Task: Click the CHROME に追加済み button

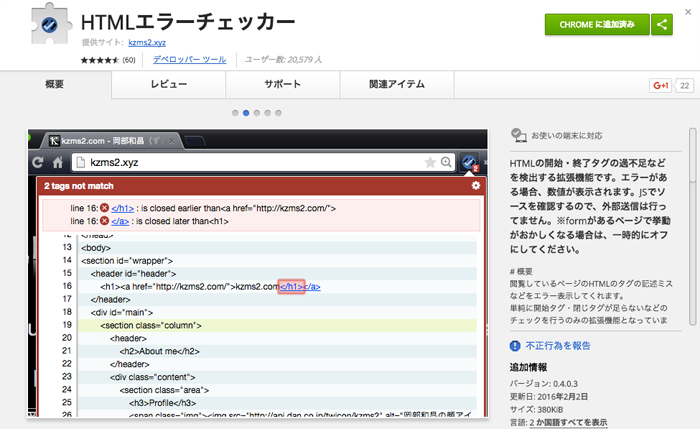Action: pyautogui.click(x=597, y=24)
